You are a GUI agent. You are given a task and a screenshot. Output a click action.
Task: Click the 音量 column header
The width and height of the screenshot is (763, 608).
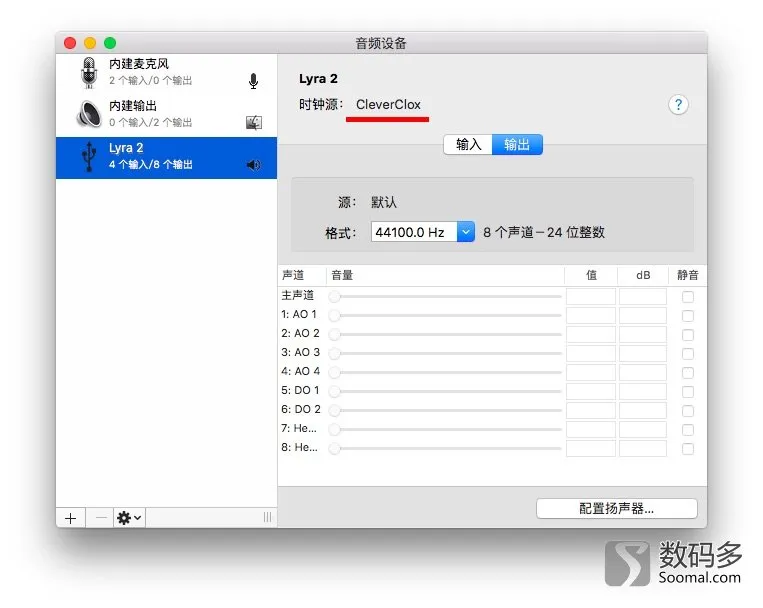(x=445, y=275)
